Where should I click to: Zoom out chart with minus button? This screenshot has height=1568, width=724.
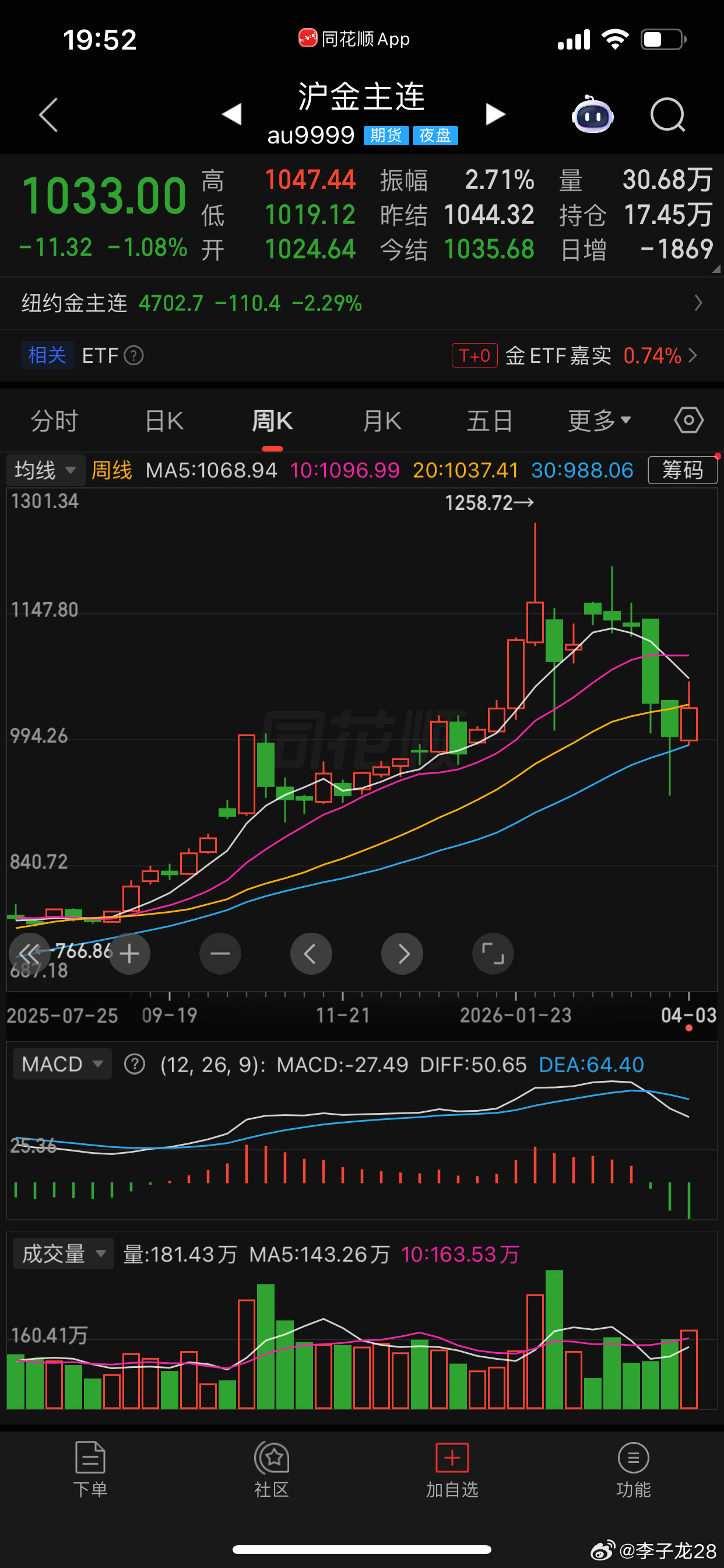click(220, 953)
